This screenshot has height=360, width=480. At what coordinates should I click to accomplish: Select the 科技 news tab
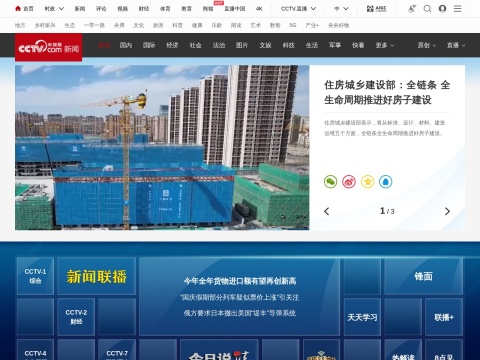coord(289,45)
